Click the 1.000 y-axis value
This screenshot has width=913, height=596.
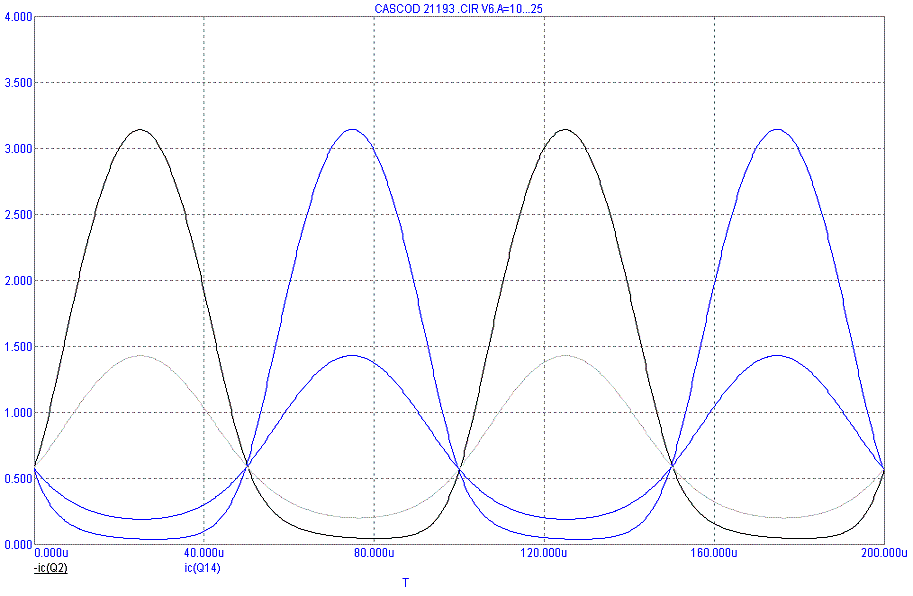(x=18, y=413)
